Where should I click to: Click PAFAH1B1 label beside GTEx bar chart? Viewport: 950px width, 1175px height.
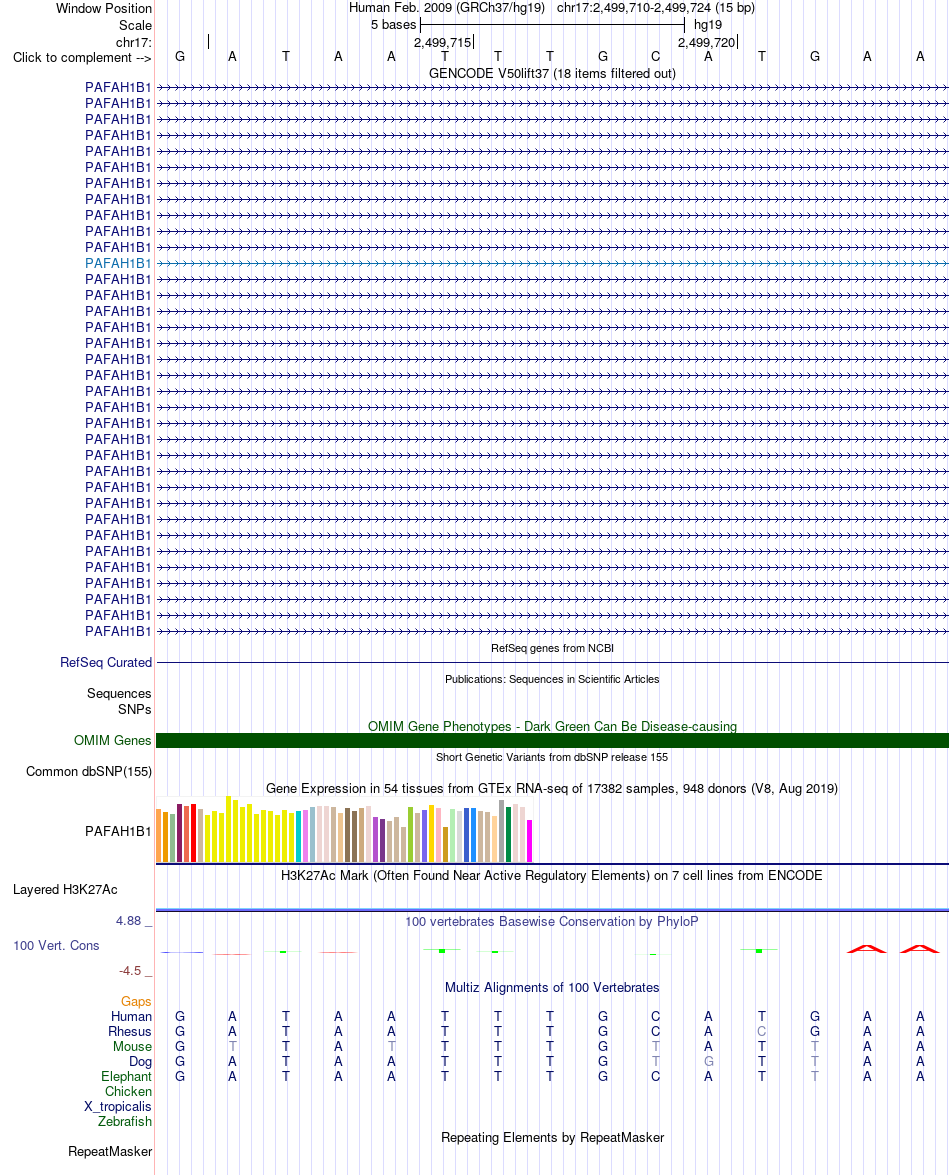click(118, 831)
